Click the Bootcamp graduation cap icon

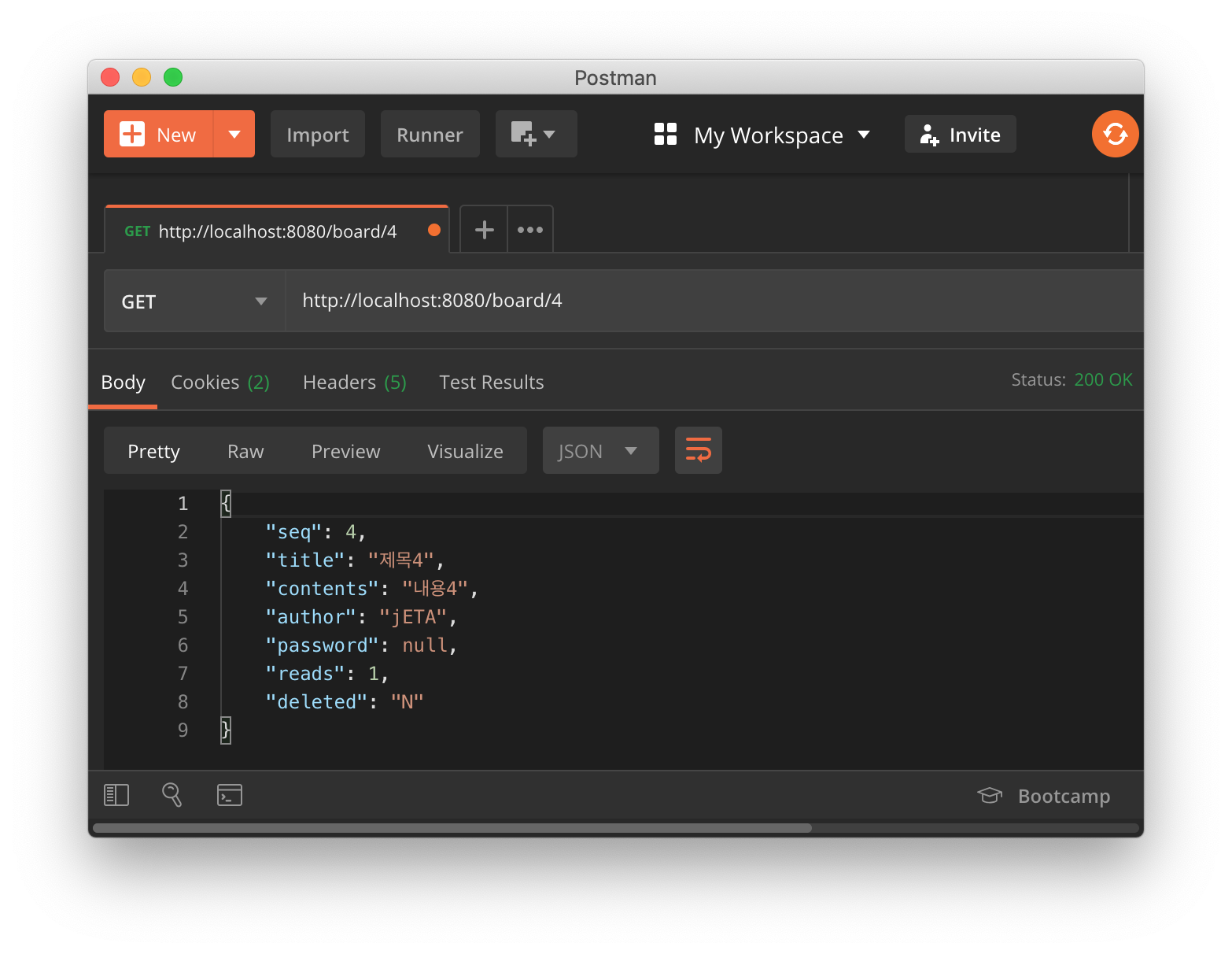pyautogui.click(x=990, y=796)
